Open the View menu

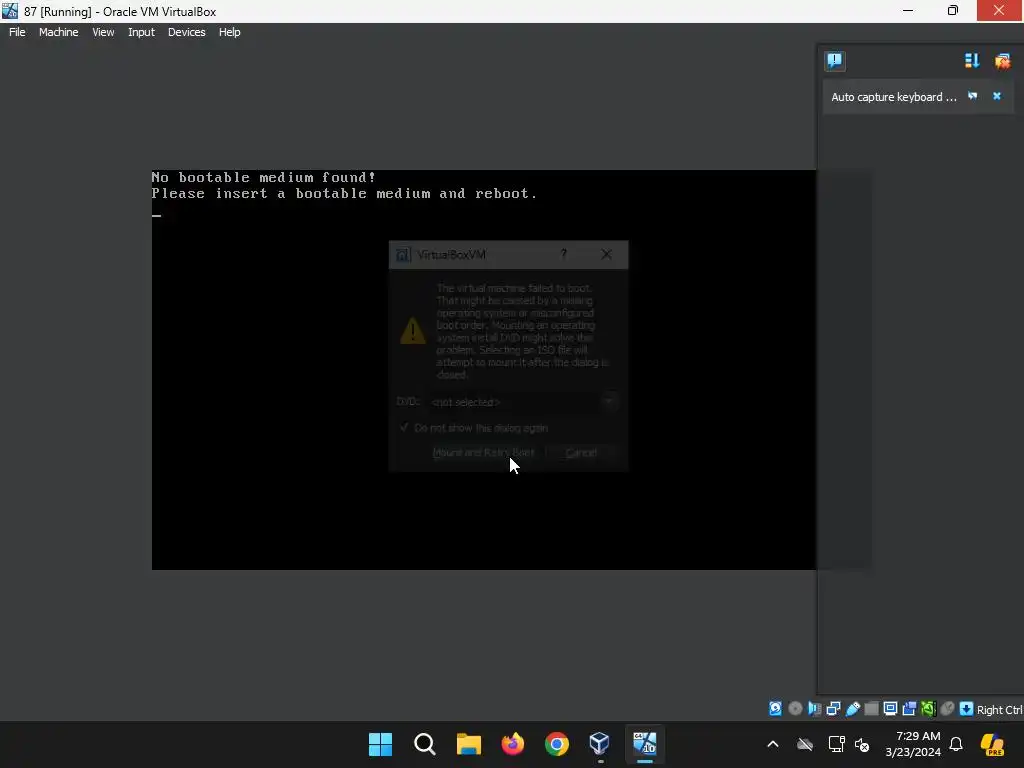(x=103, y=32)
